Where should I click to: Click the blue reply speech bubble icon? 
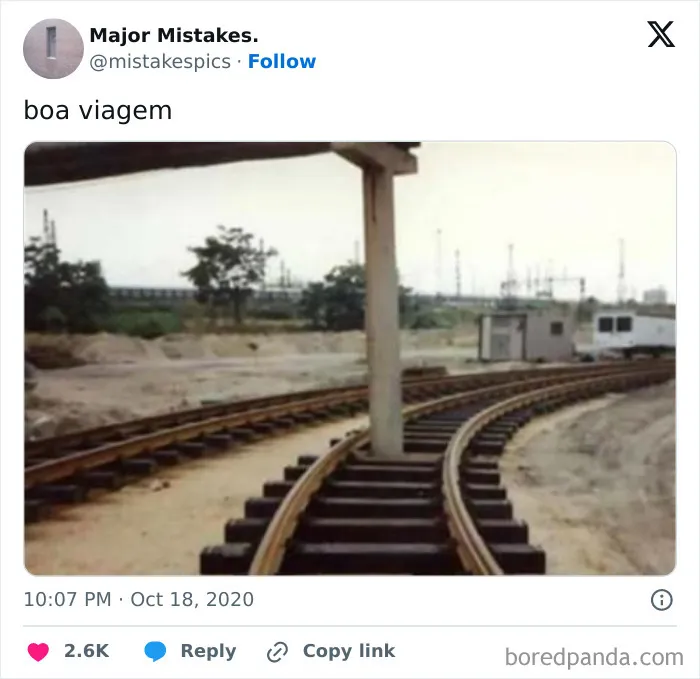155,651
